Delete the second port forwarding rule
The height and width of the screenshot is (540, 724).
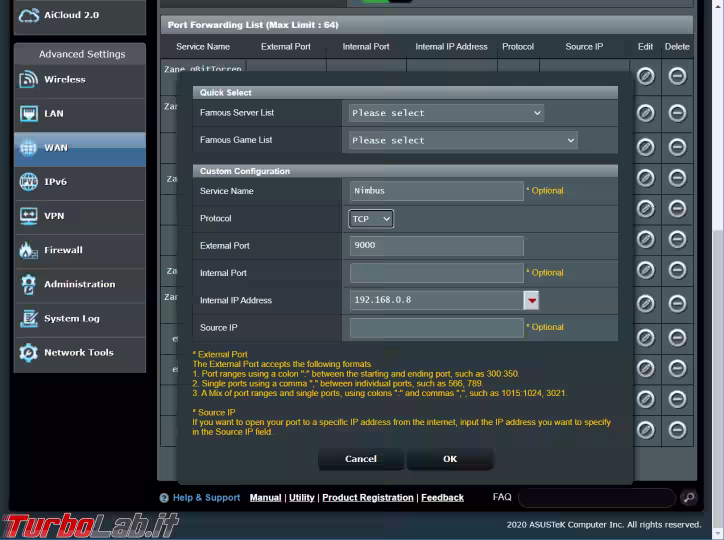677,113
